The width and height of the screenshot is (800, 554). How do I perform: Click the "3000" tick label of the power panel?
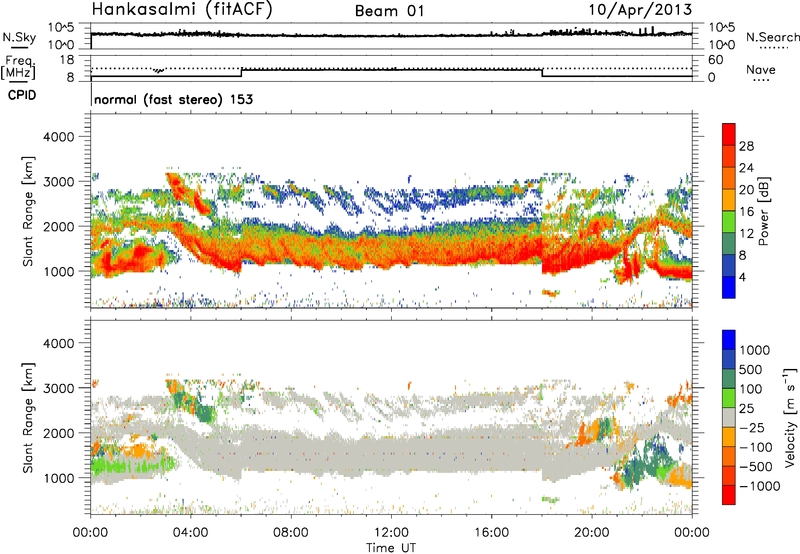(59, 181)
